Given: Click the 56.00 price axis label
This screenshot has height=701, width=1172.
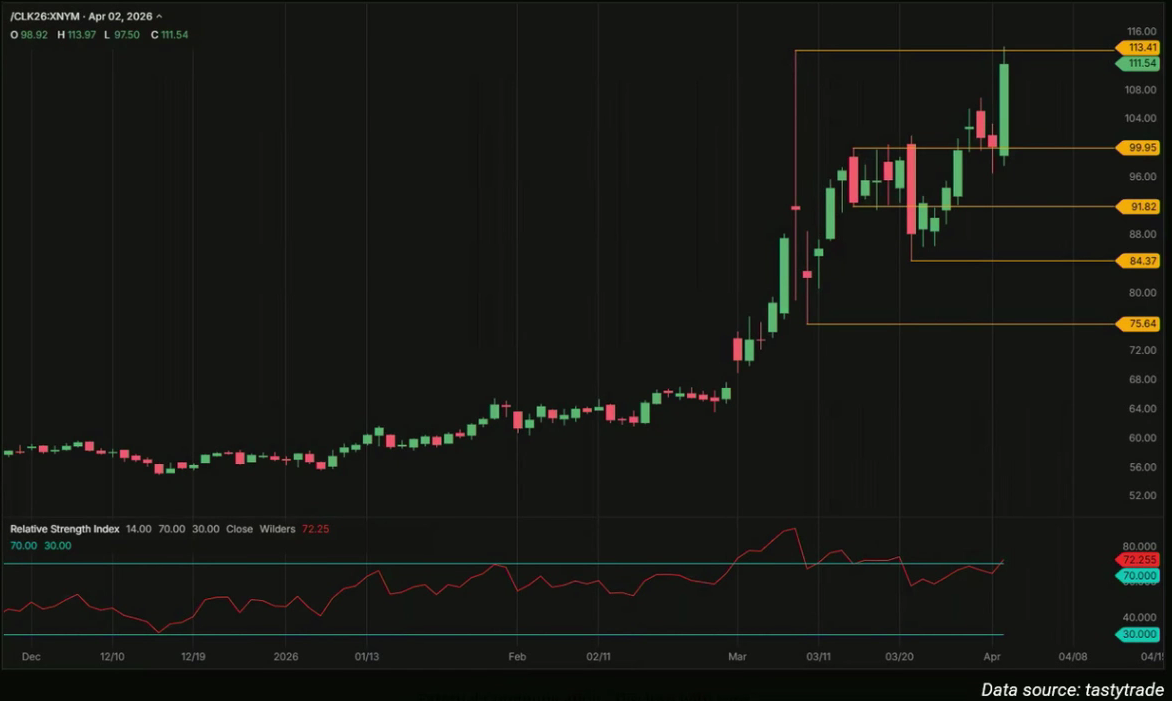Looking at the screenshot, I should coord(1141,466).
